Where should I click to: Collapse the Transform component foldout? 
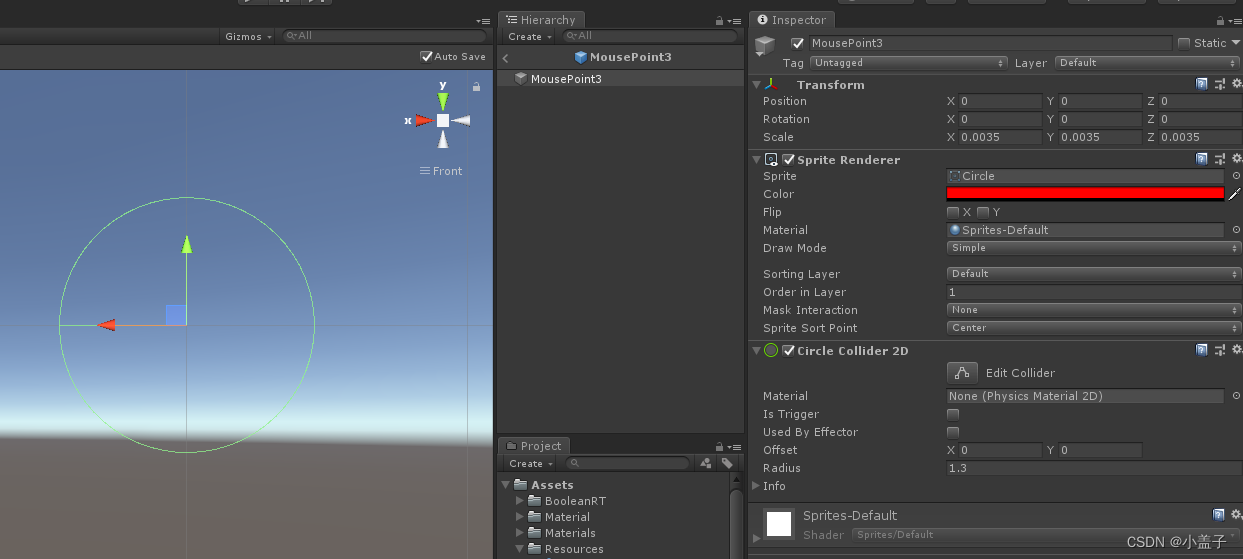(x=756, y=85)
